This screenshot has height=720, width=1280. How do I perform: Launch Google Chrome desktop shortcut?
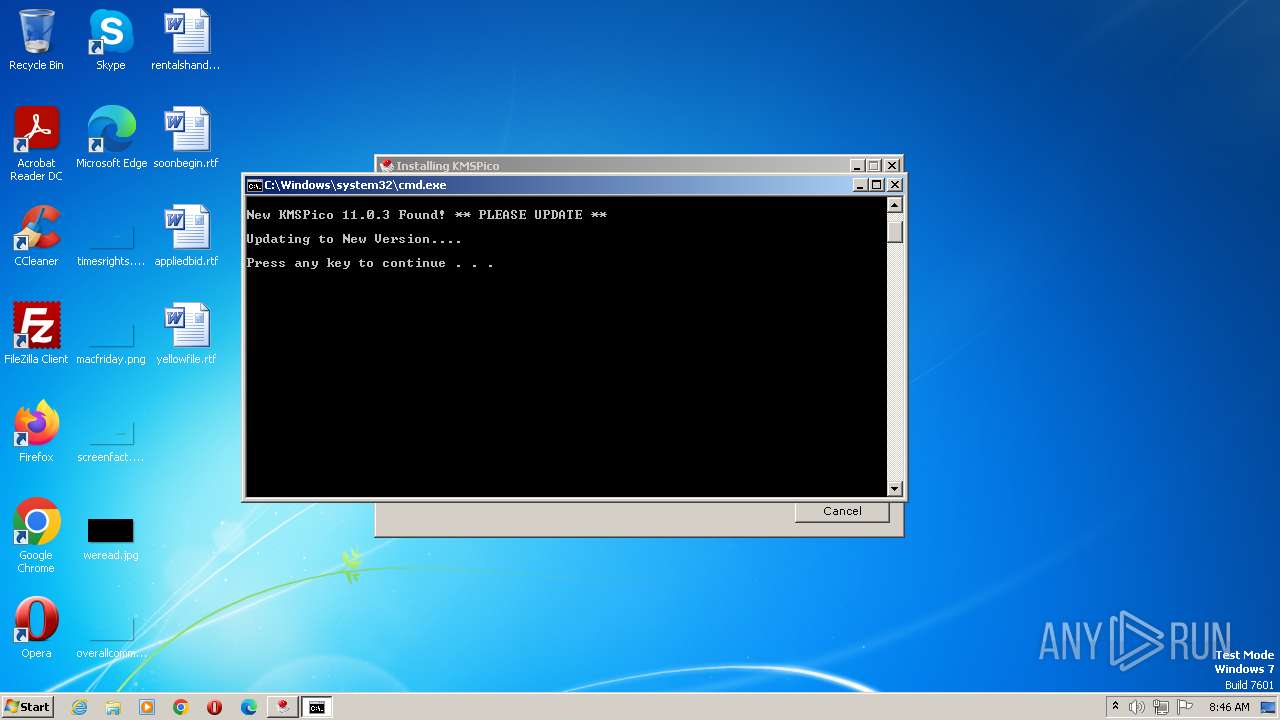pos(36,536)
